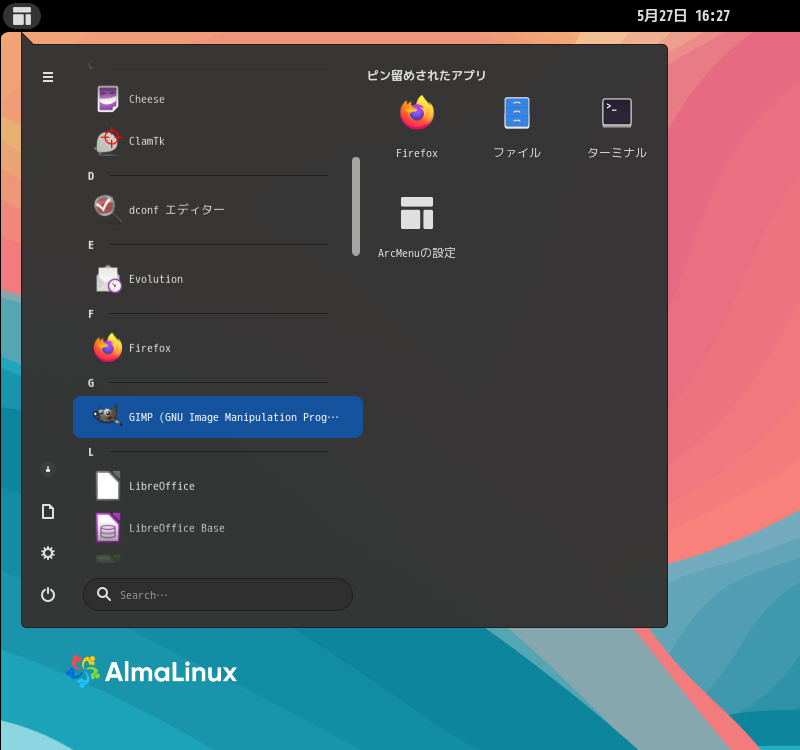
Task: Open the hamburger menu at top of sidebar
Action: (x=48, y=77)
